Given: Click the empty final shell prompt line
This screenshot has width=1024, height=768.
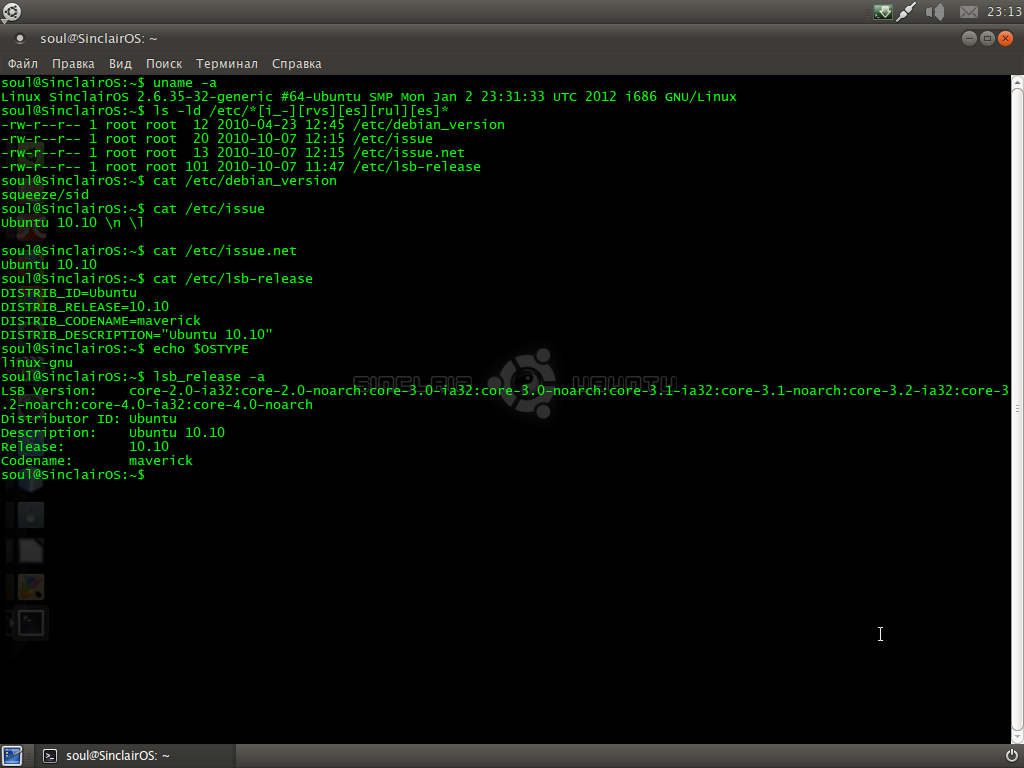Looking at the screenshot, I should tap(73, 475).
